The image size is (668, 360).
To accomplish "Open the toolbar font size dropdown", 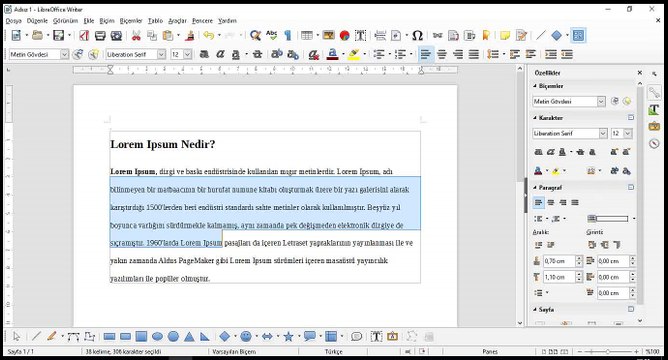I will [x=187, y=55].
